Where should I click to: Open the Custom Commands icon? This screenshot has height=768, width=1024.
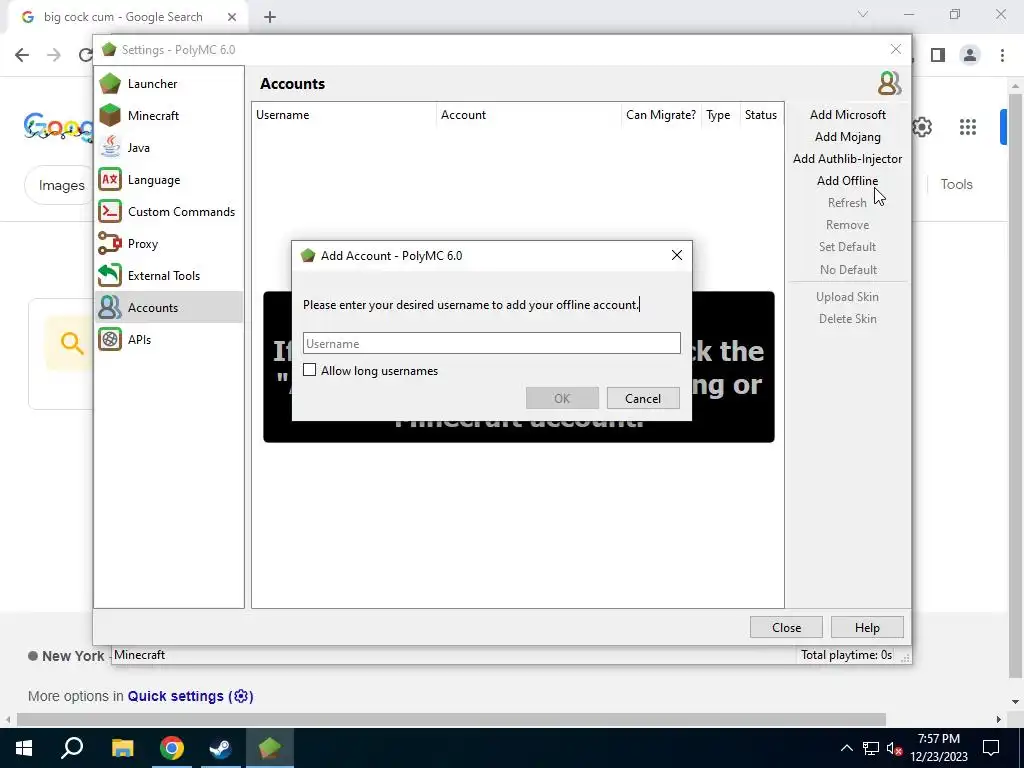coord(110,212)
